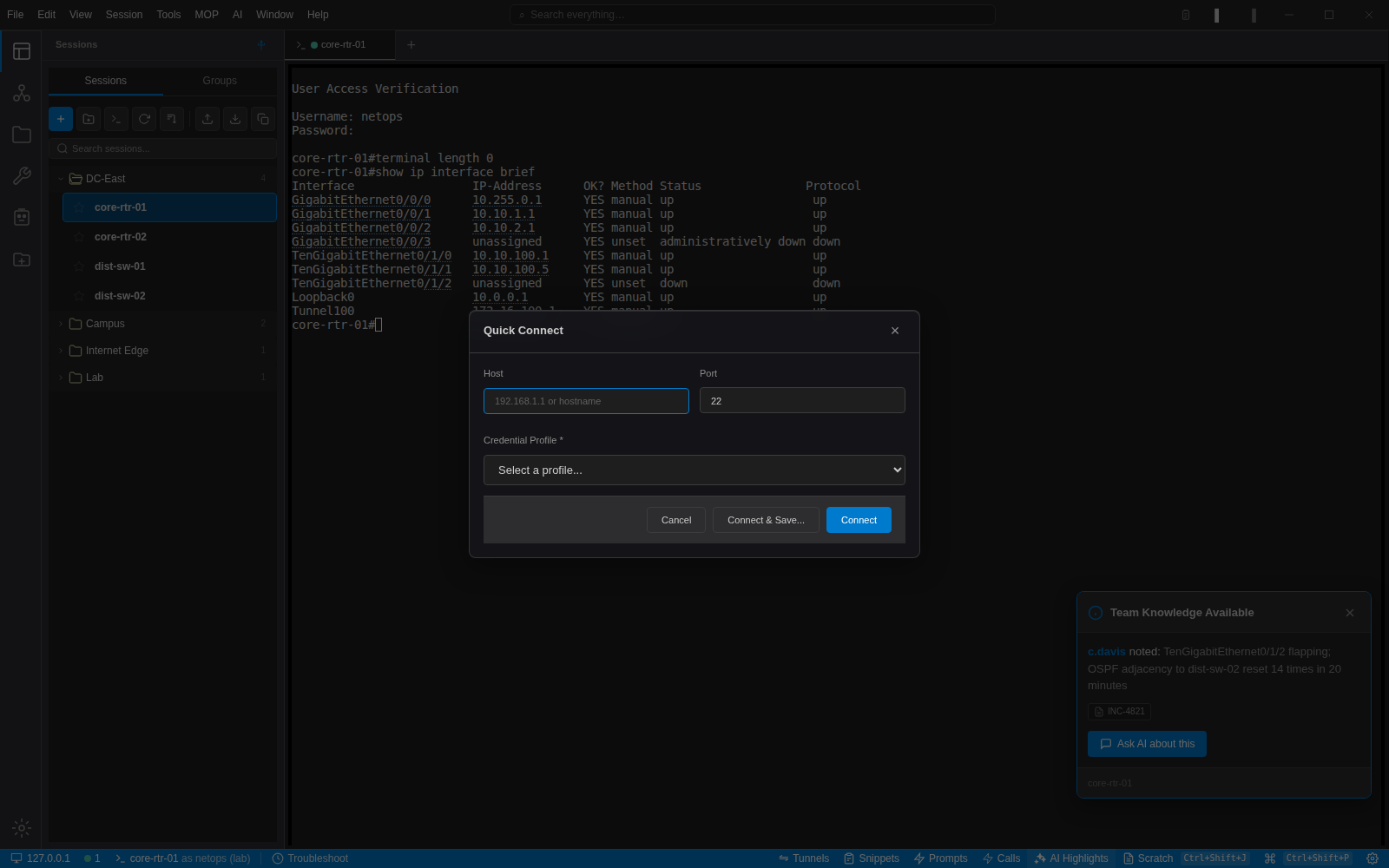This screenshot has height=868, width=1389.
Task: Favorite dist-sw-01 with its star
Action: point(79,266)
